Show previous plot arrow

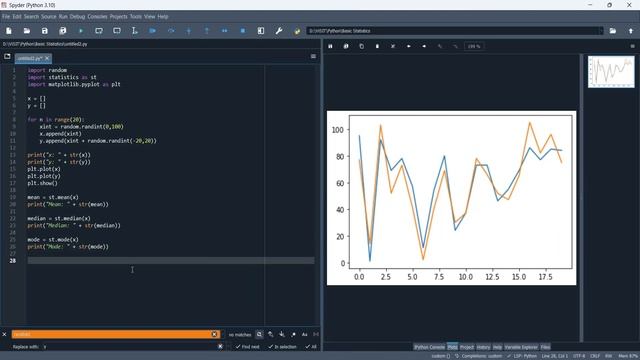pyautogui.click(x=409, y=46)
